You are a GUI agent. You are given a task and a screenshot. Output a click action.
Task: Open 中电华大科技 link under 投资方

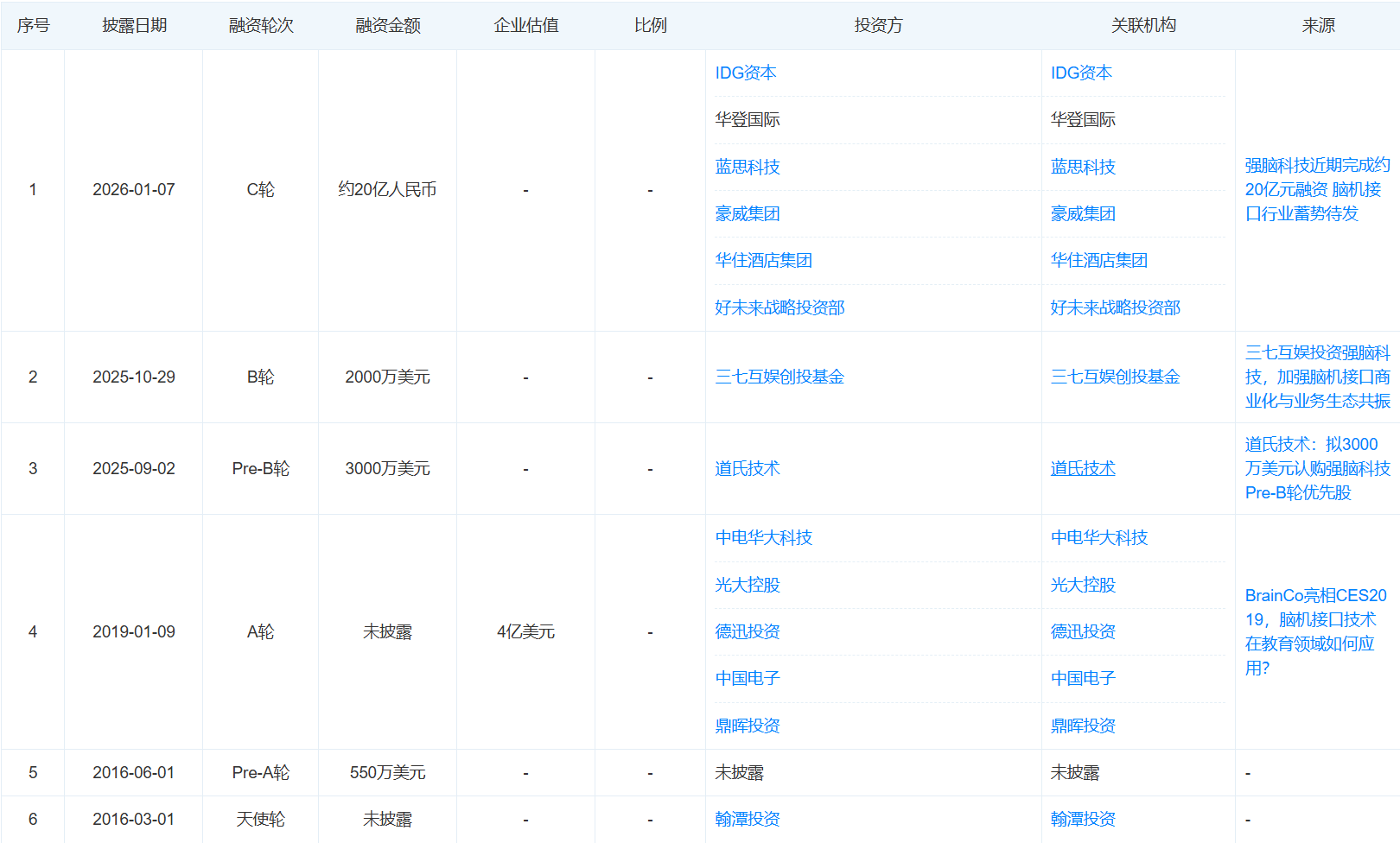[x=763, y=537]
